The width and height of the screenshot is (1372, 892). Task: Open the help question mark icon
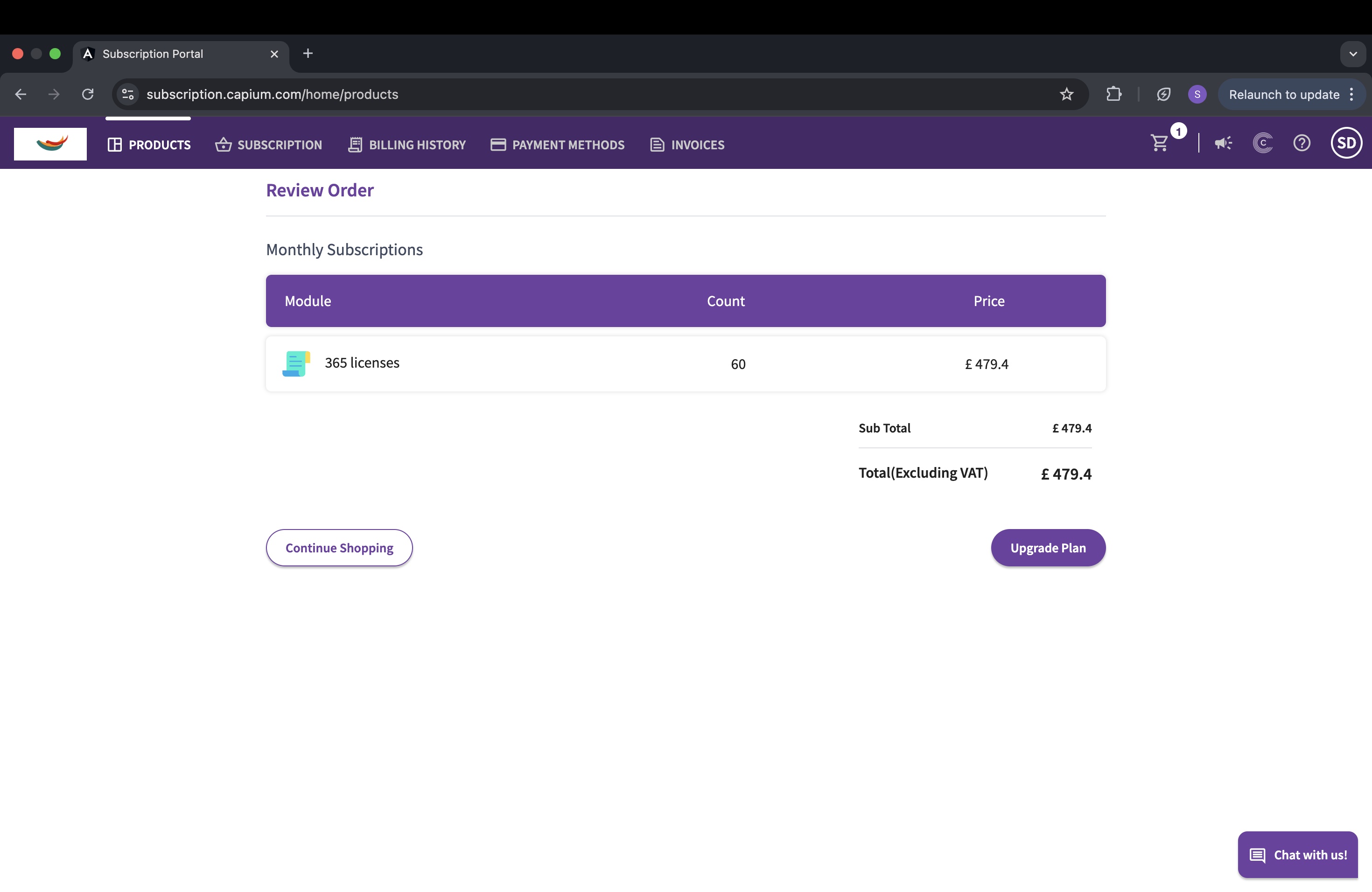[x=1302, y=143]
